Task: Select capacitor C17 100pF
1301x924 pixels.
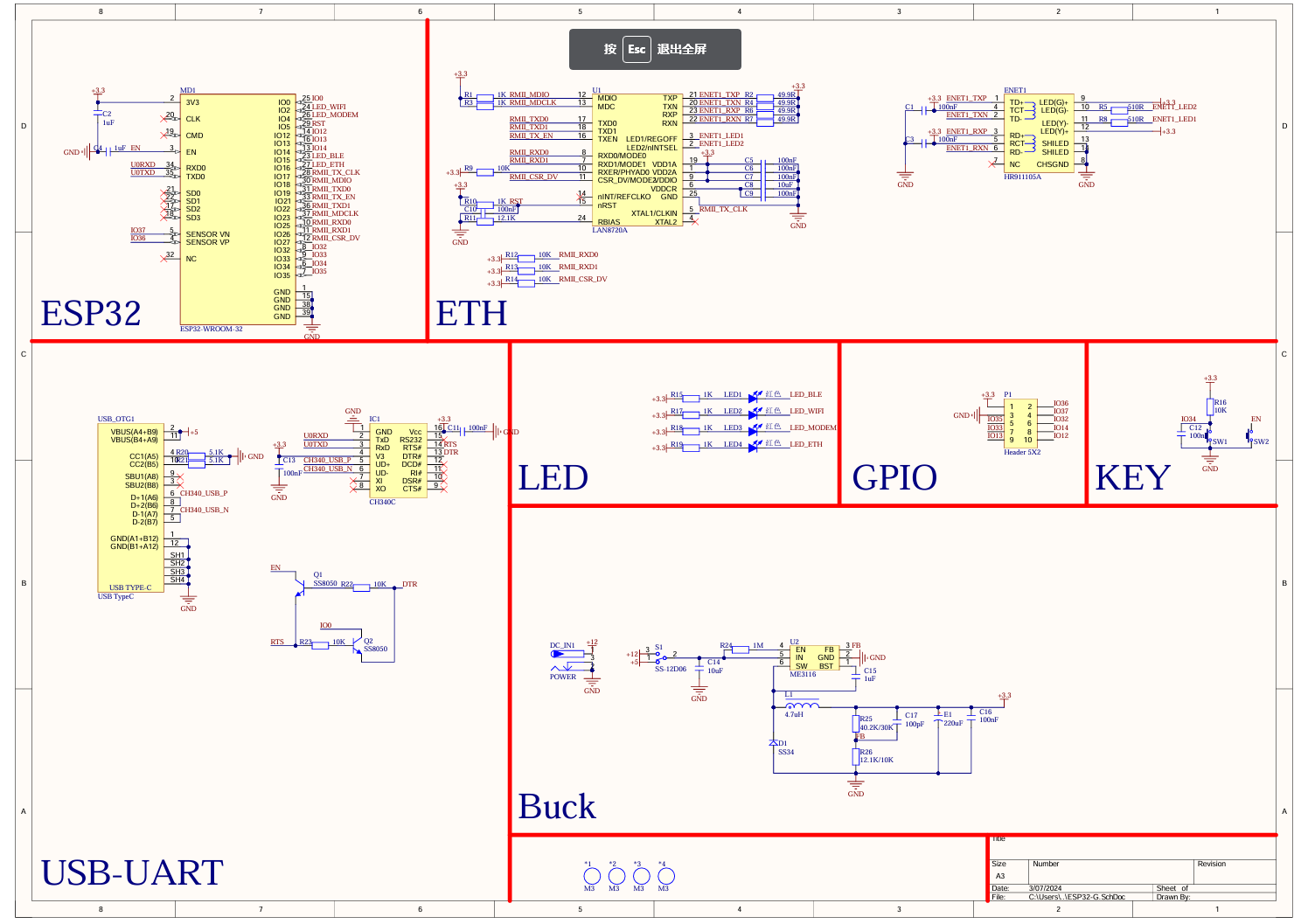Action: click(897, 720)
